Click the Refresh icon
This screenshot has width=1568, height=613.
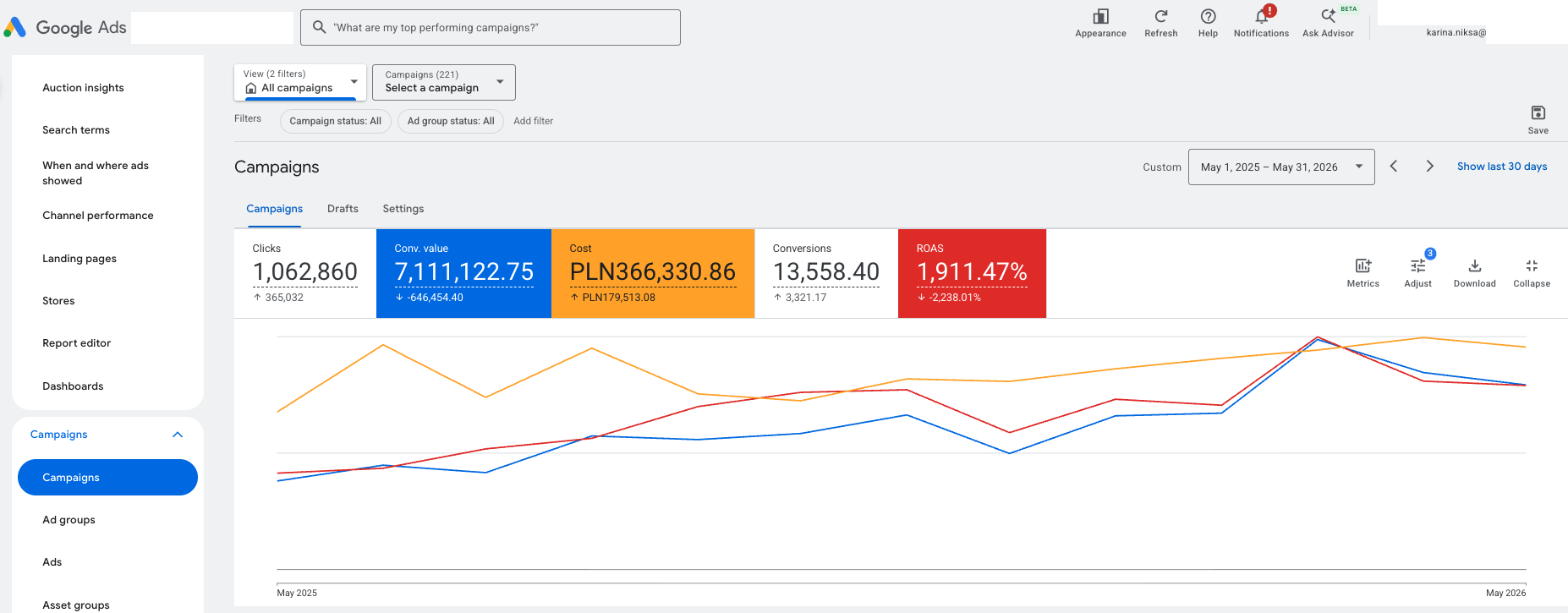1161,23
